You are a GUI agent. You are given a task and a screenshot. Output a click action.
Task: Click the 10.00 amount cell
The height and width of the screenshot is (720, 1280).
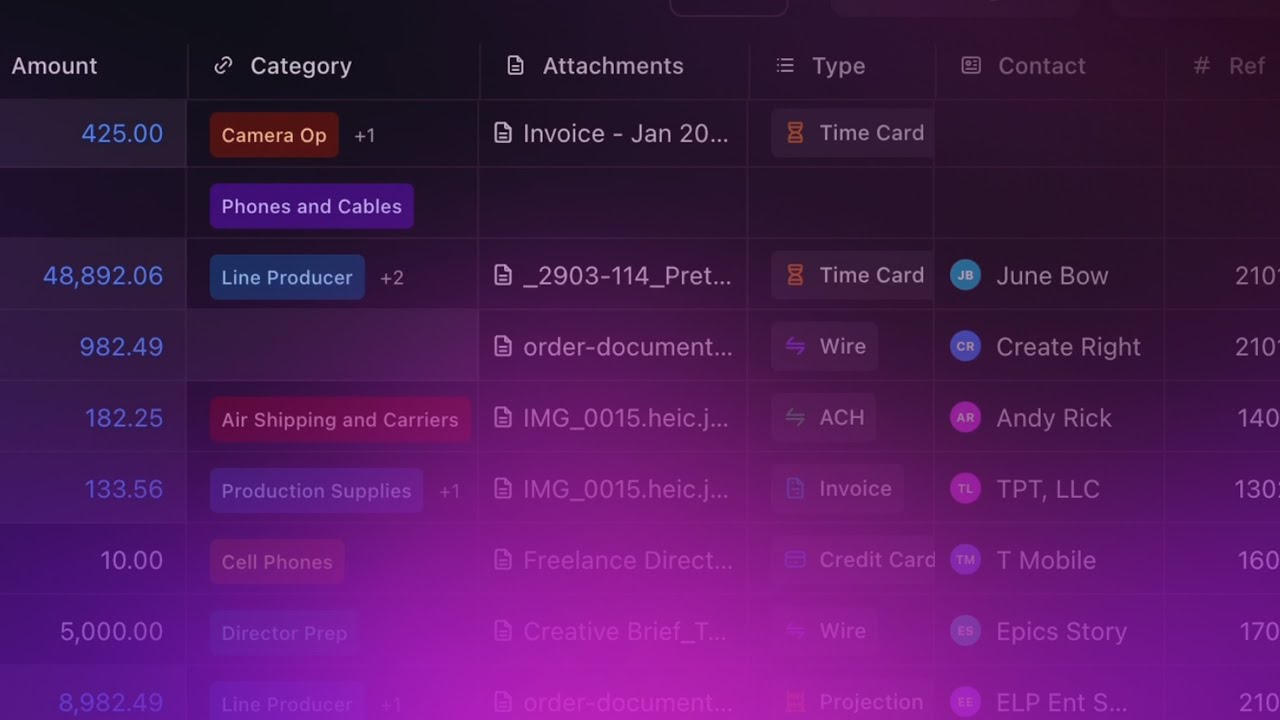(132, 560)
